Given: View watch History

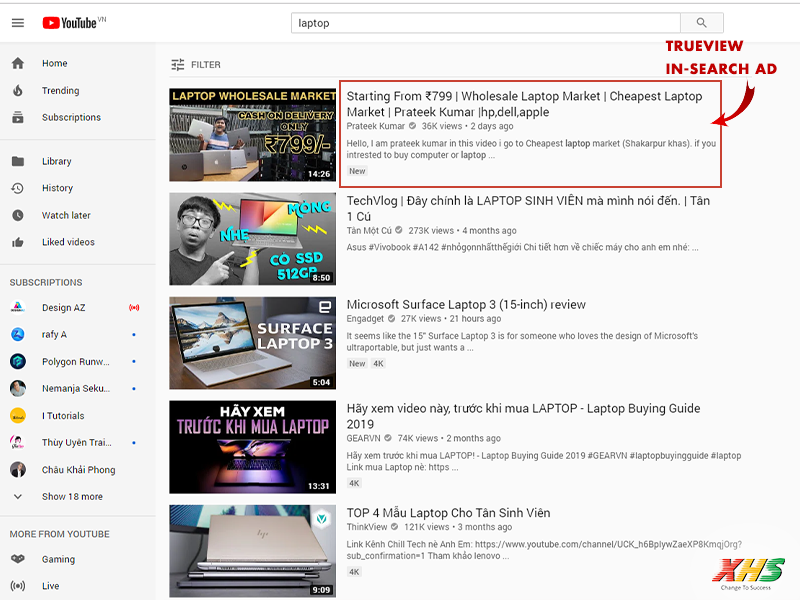Looking at the screenshot, I should tap(57, 188).
